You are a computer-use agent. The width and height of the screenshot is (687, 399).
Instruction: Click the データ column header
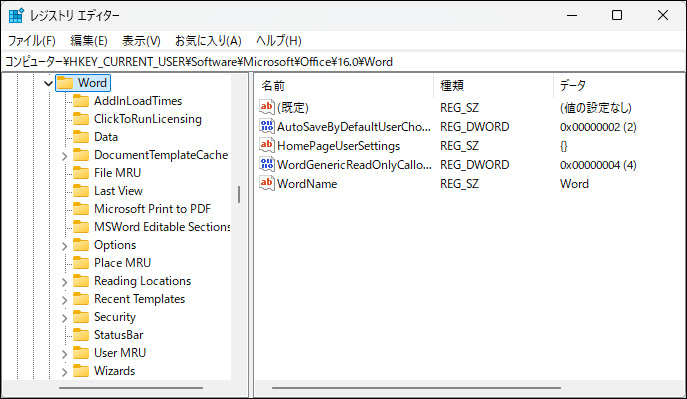[x=619, y=85]
